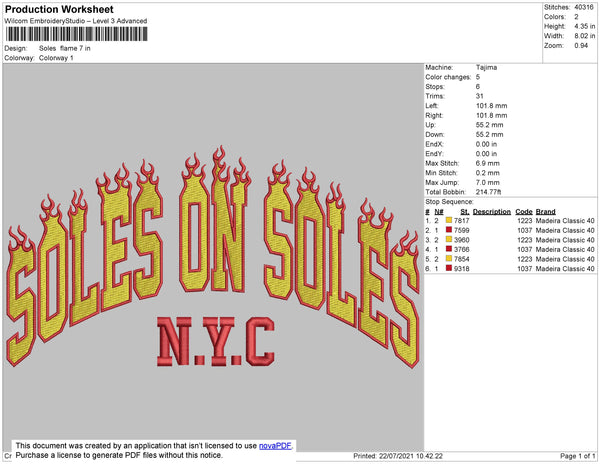The height and width of the screenshot is (464, 600).
Task: Select the Left value 101.8 mm
Action: tap(492, 106)
